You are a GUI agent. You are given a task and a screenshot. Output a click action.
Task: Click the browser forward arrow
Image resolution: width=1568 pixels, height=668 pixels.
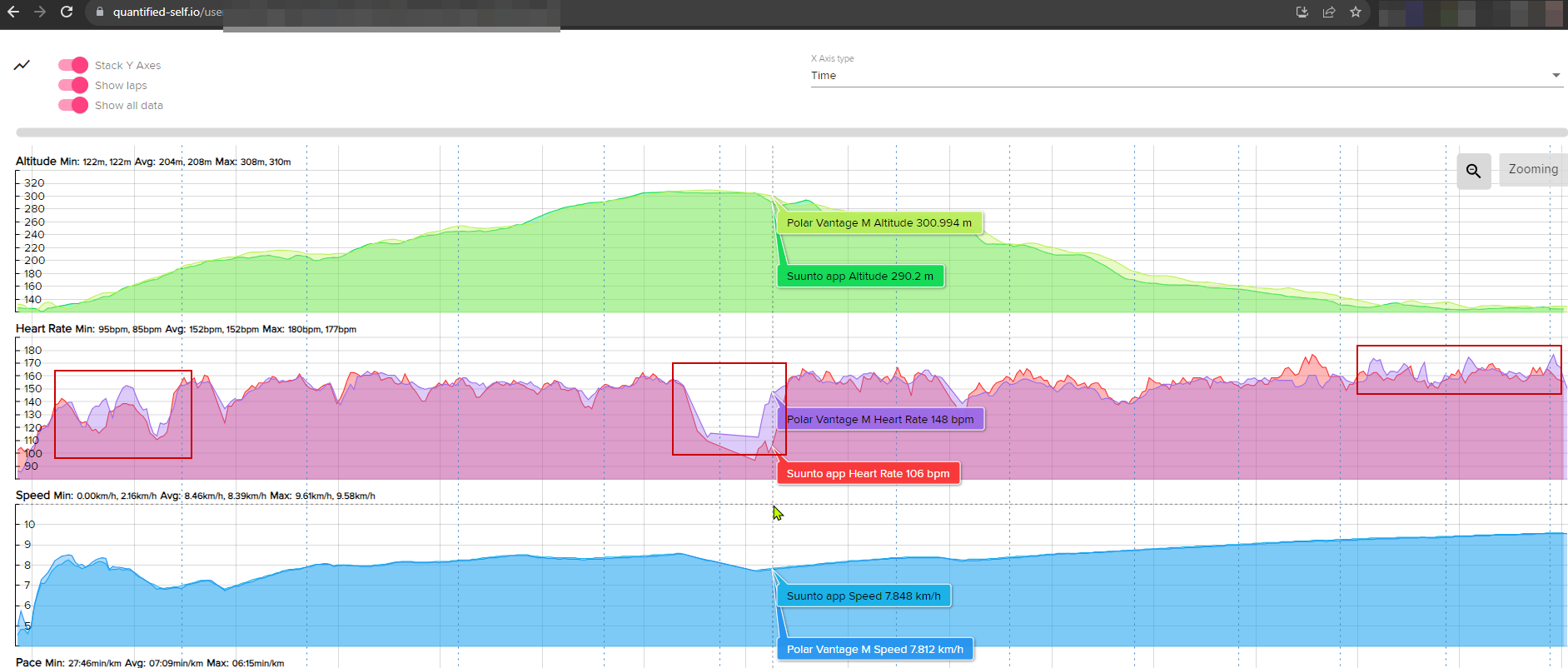pos(40,12)
